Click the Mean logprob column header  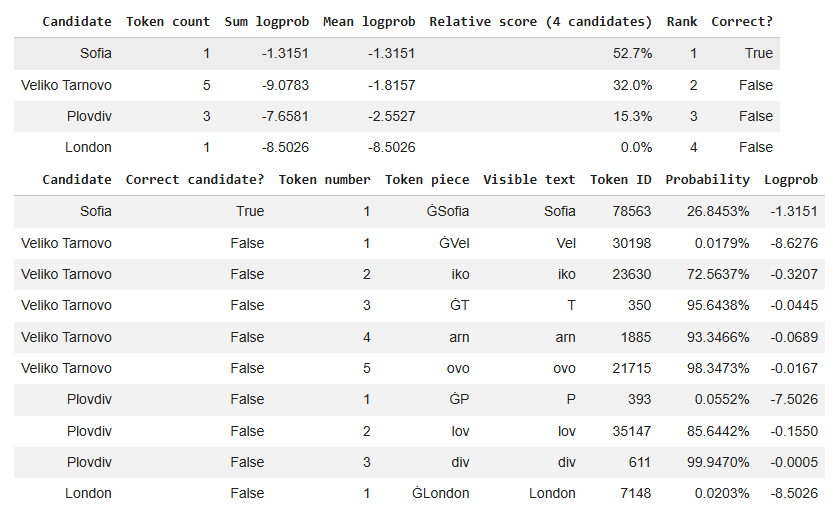pyautogui.click(x=369, y=22)
